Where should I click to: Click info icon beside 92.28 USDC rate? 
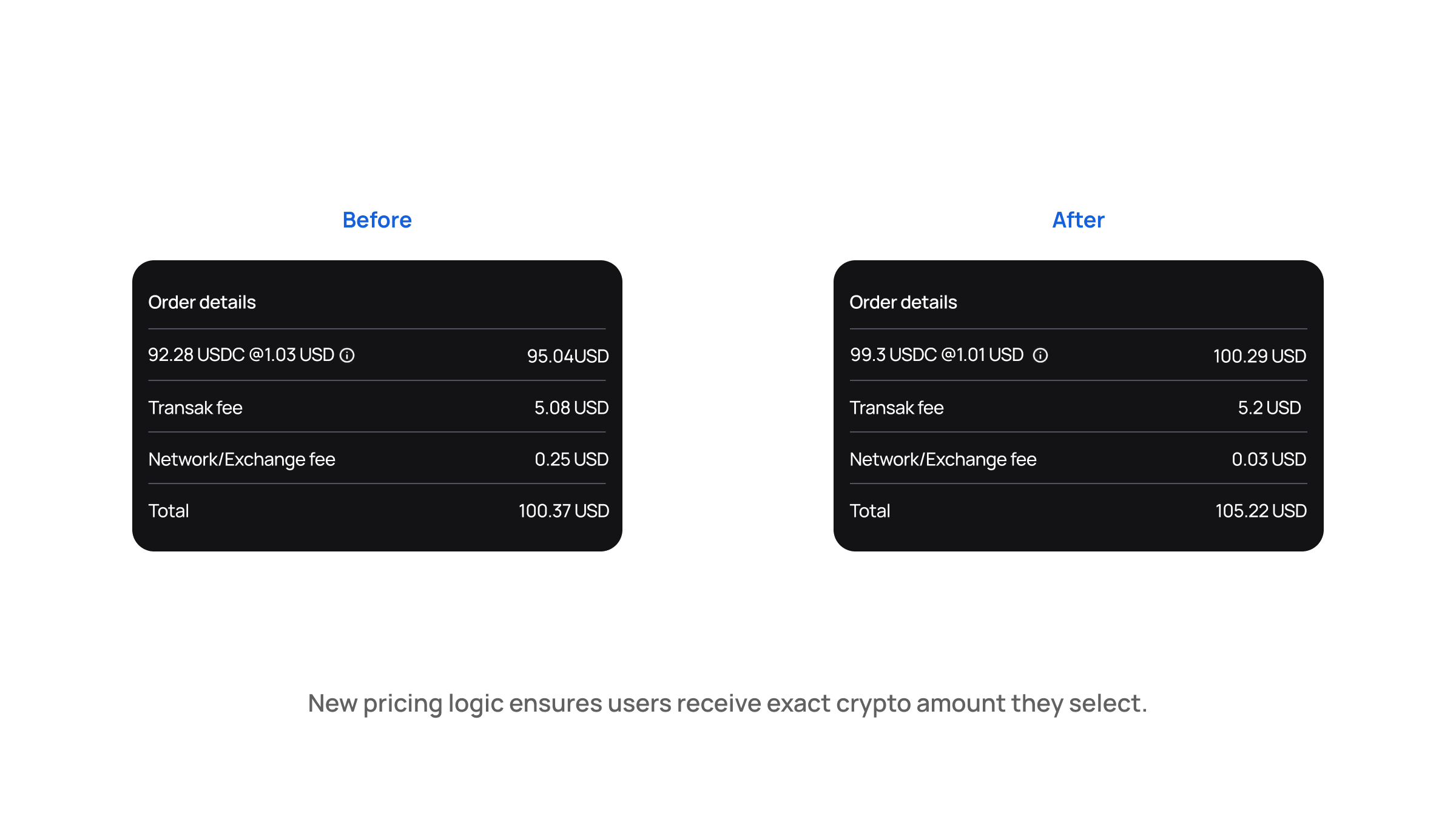[x=347, y=355]
